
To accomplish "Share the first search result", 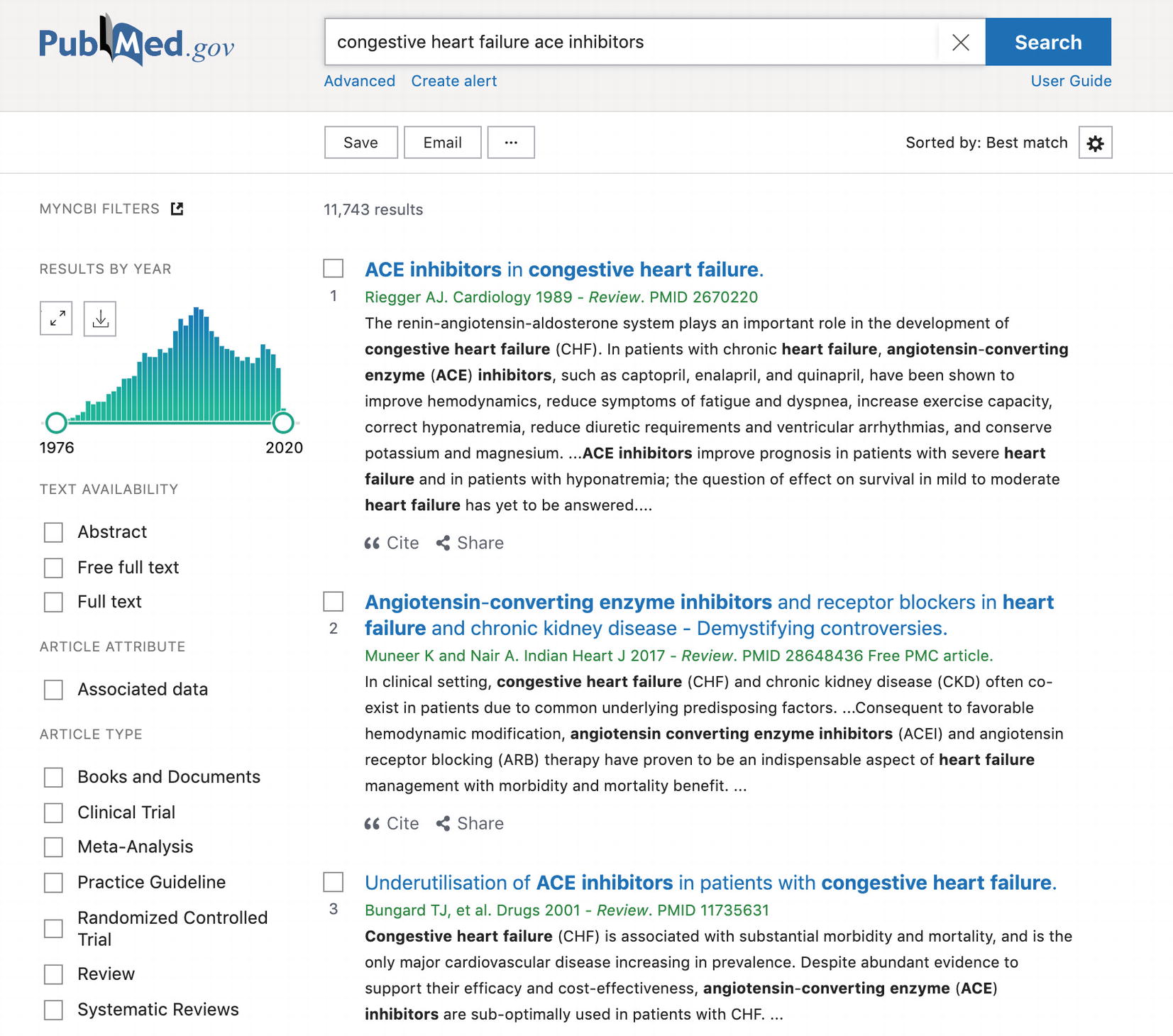I will pos(470,543).
